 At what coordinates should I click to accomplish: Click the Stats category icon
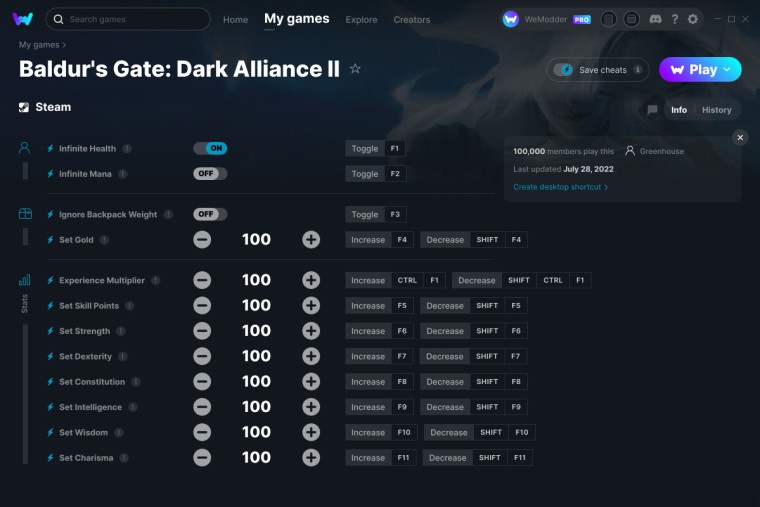click(x=24, y=280)
